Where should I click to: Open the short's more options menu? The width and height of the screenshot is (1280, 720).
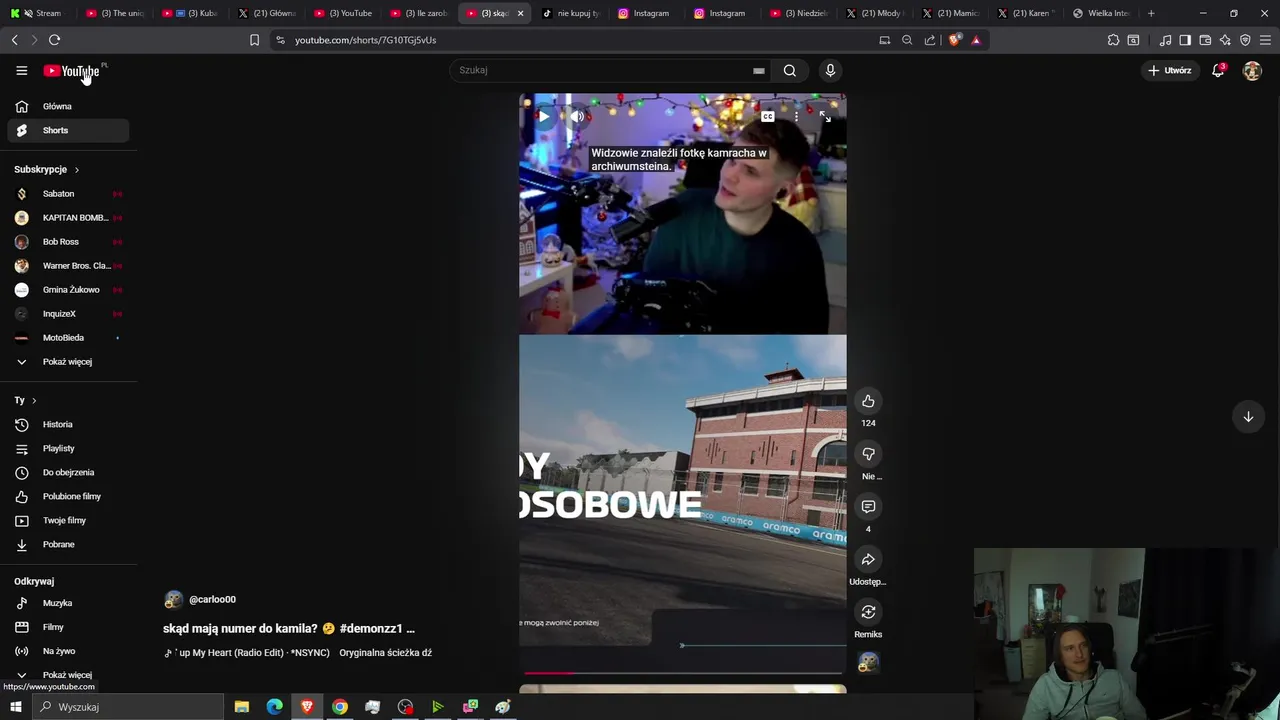click(796, 117)
